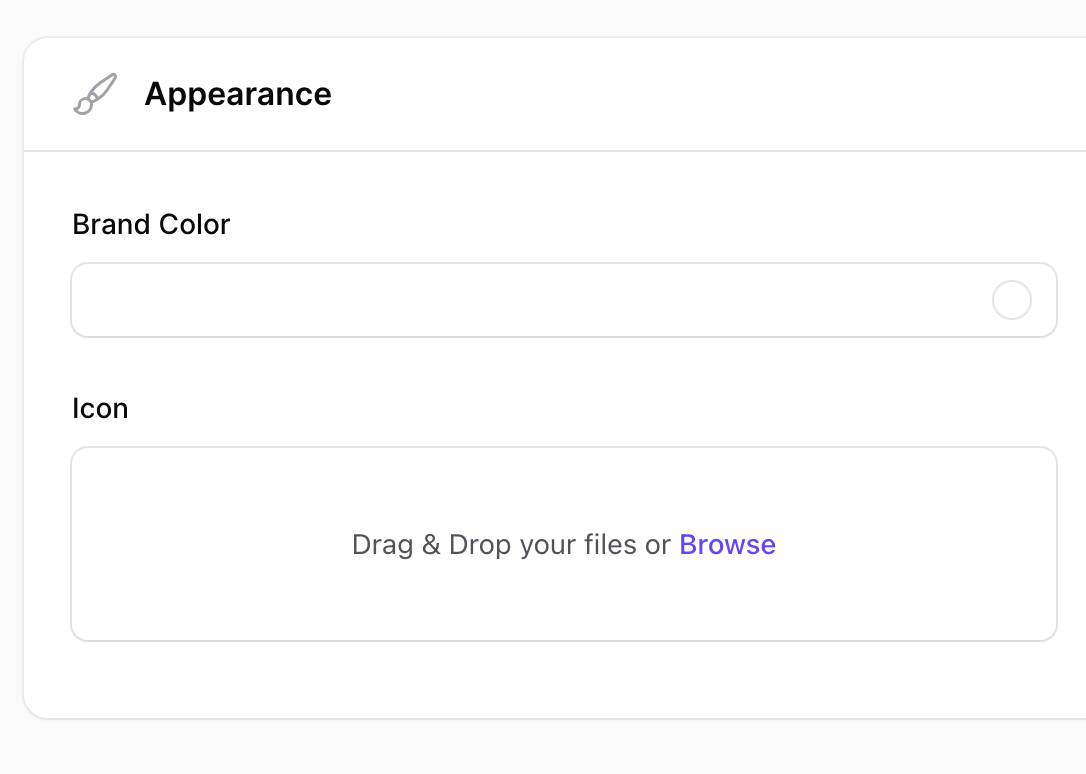This screenshot has width=1086, height=774.
Task: Click the Brand Color label
Action: coord(151,224)
